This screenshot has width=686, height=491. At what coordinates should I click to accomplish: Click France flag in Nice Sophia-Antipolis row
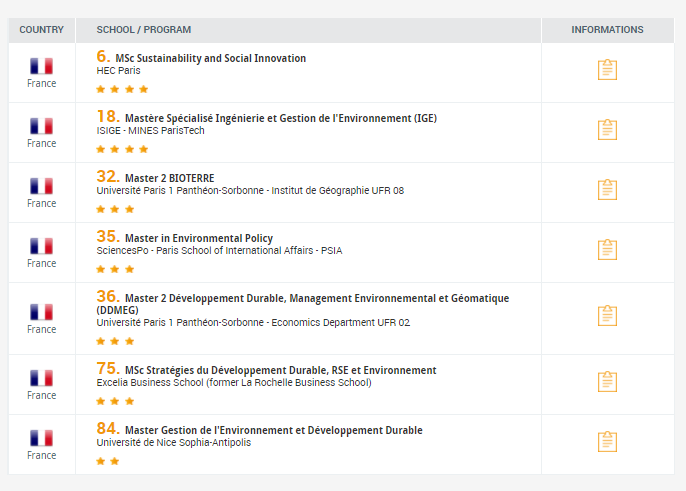42,438
